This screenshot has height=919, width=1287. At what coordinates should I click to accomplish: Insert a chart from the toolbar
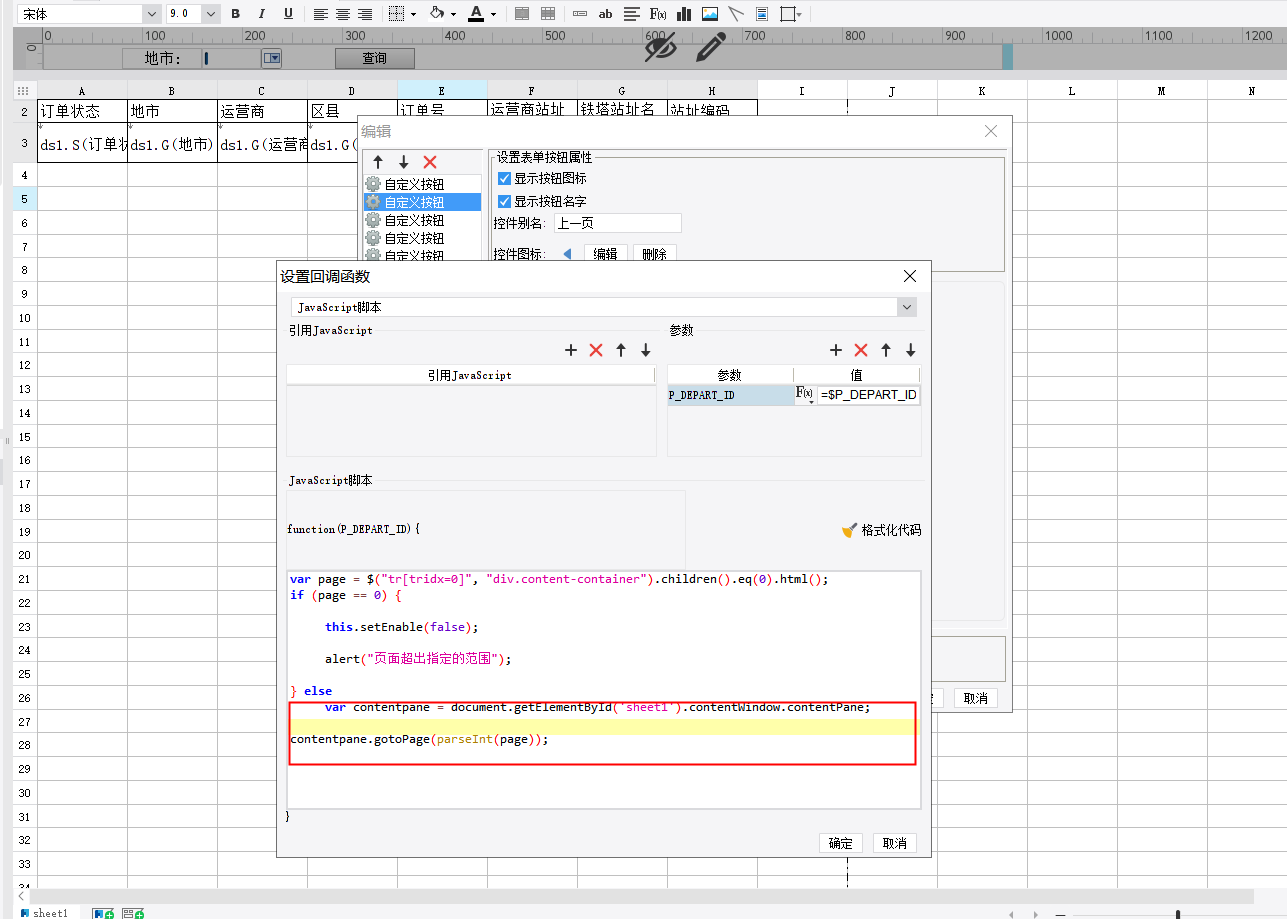(x=685, y=14)
